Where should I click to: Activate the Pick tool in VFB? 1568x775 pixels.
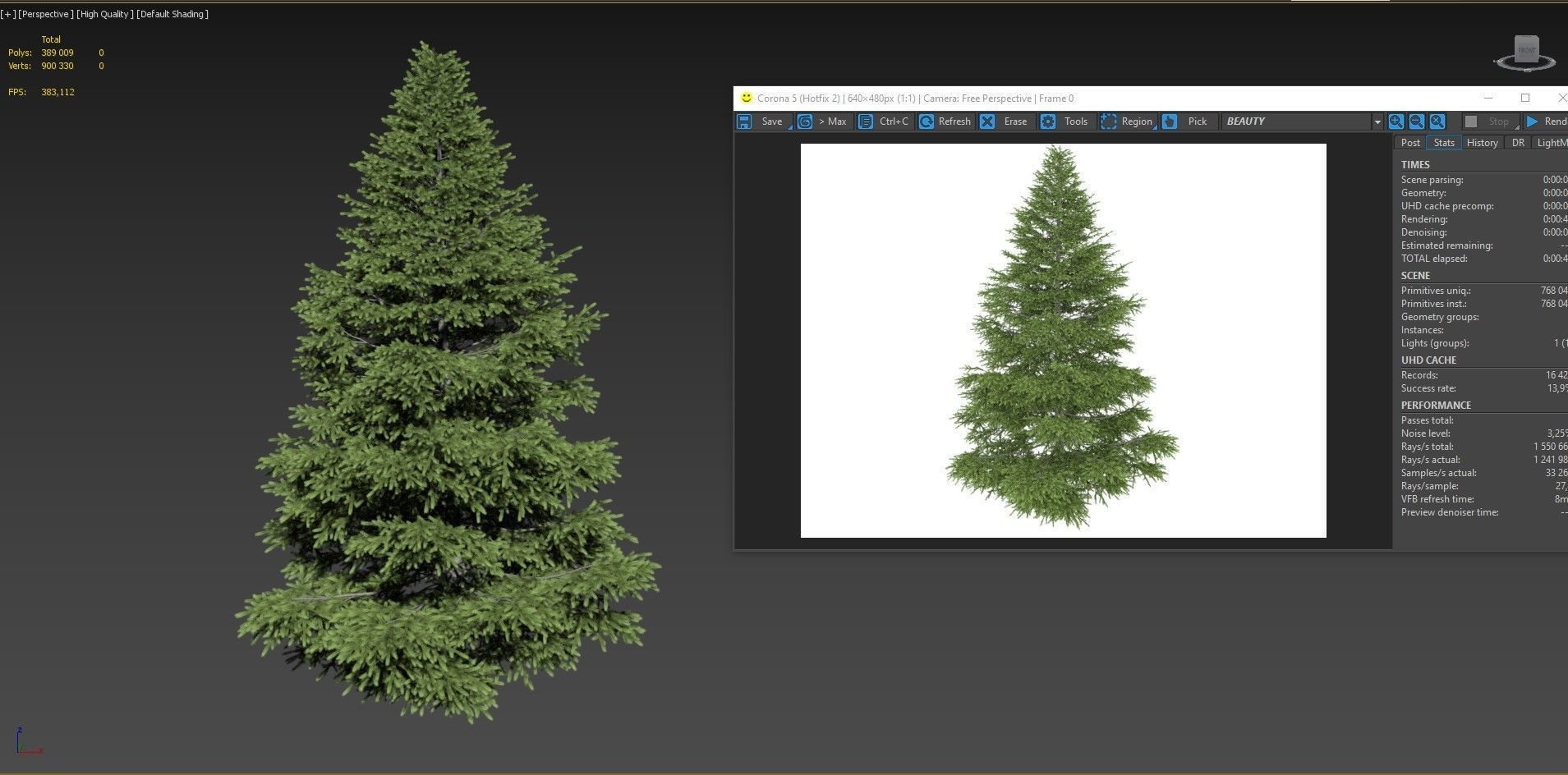coord(1189,122)
